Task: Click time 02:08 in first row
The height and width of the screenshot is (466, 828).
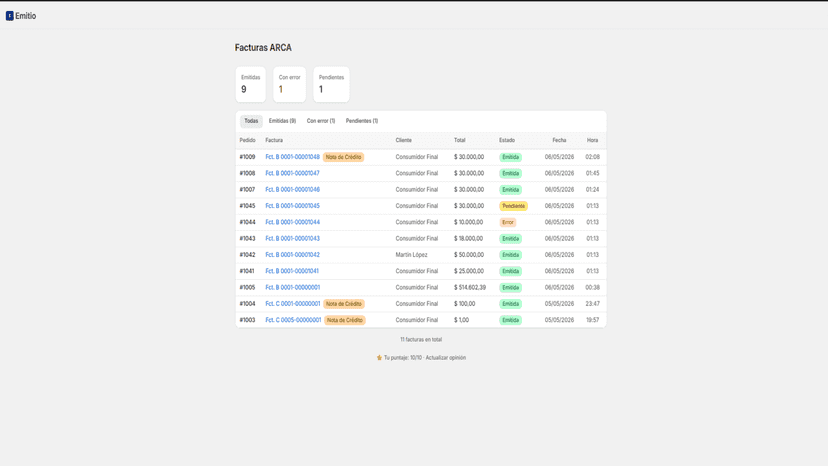Action: [x=592, y=157]
